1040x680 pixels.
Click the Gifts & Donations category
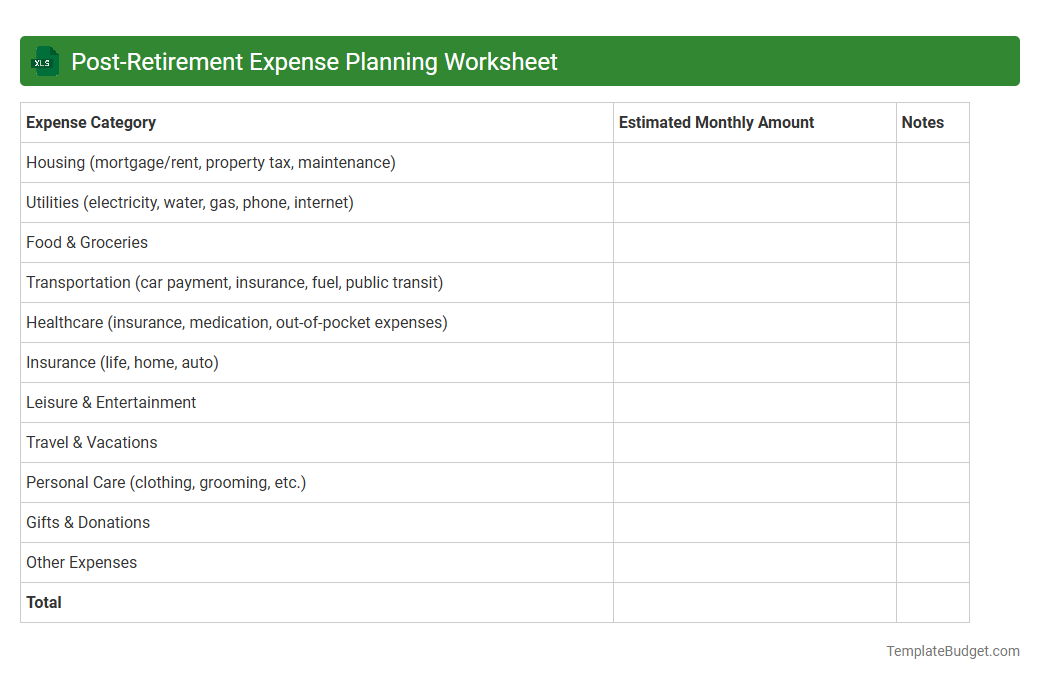[87, 522]
